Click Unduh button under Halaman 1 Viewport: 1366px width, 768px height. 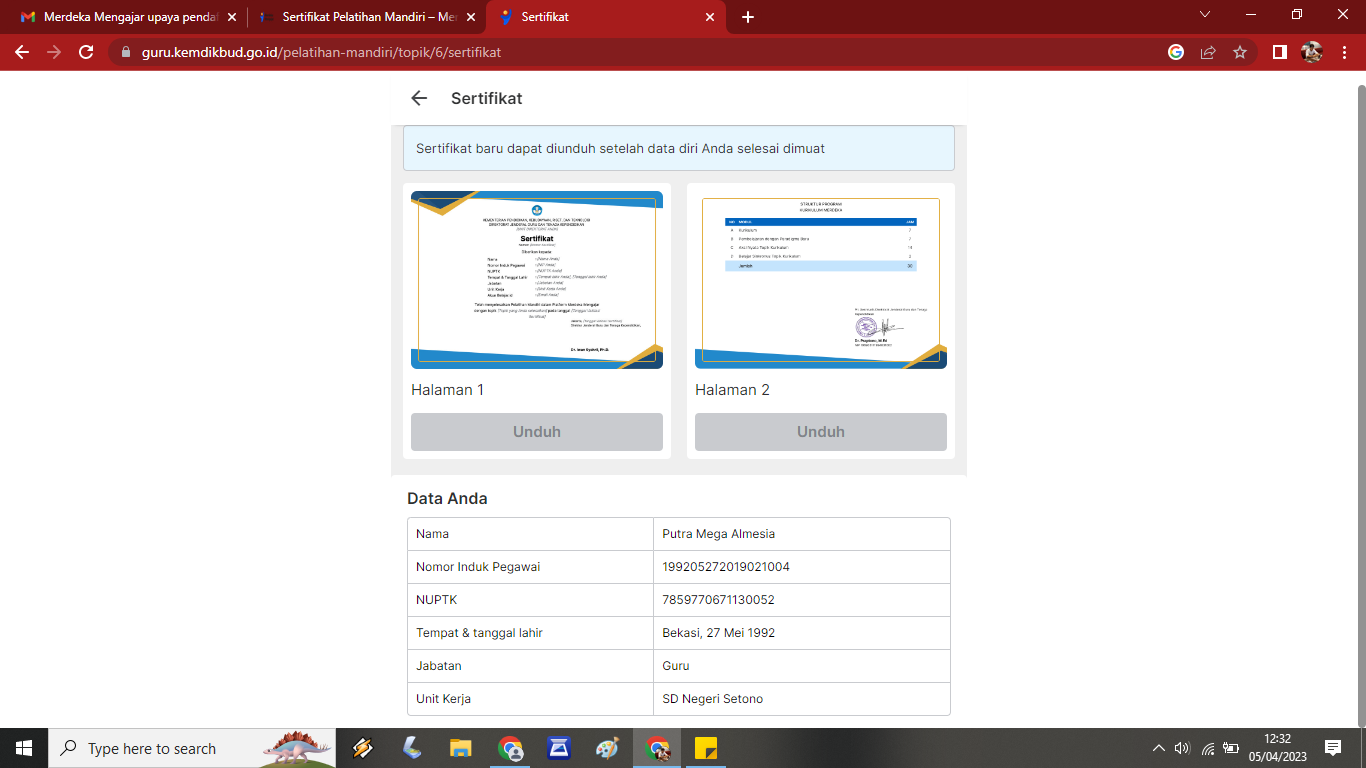[x=537, y=432]
